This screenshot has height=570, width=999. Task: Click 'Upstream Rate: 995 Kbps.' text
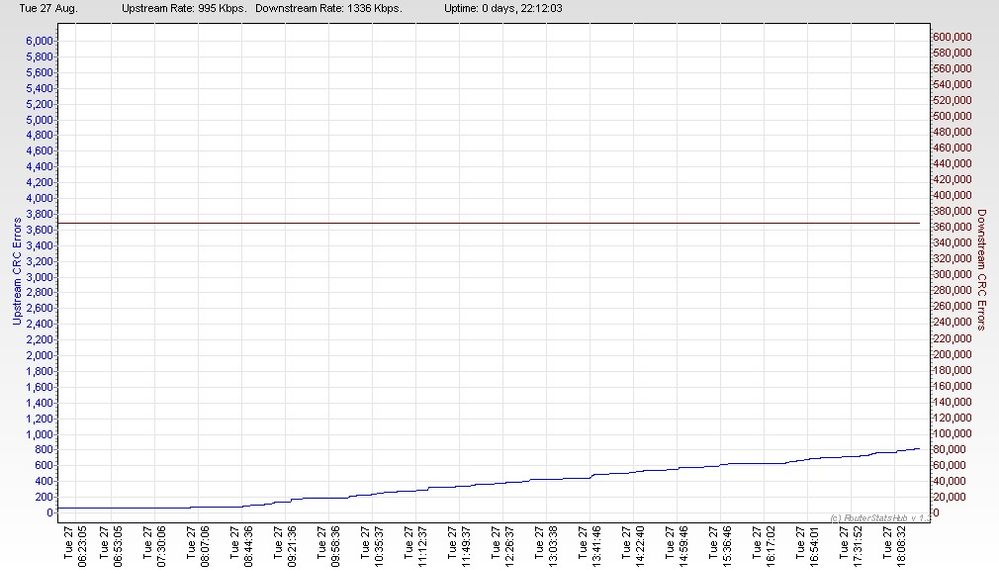(184, 8)
